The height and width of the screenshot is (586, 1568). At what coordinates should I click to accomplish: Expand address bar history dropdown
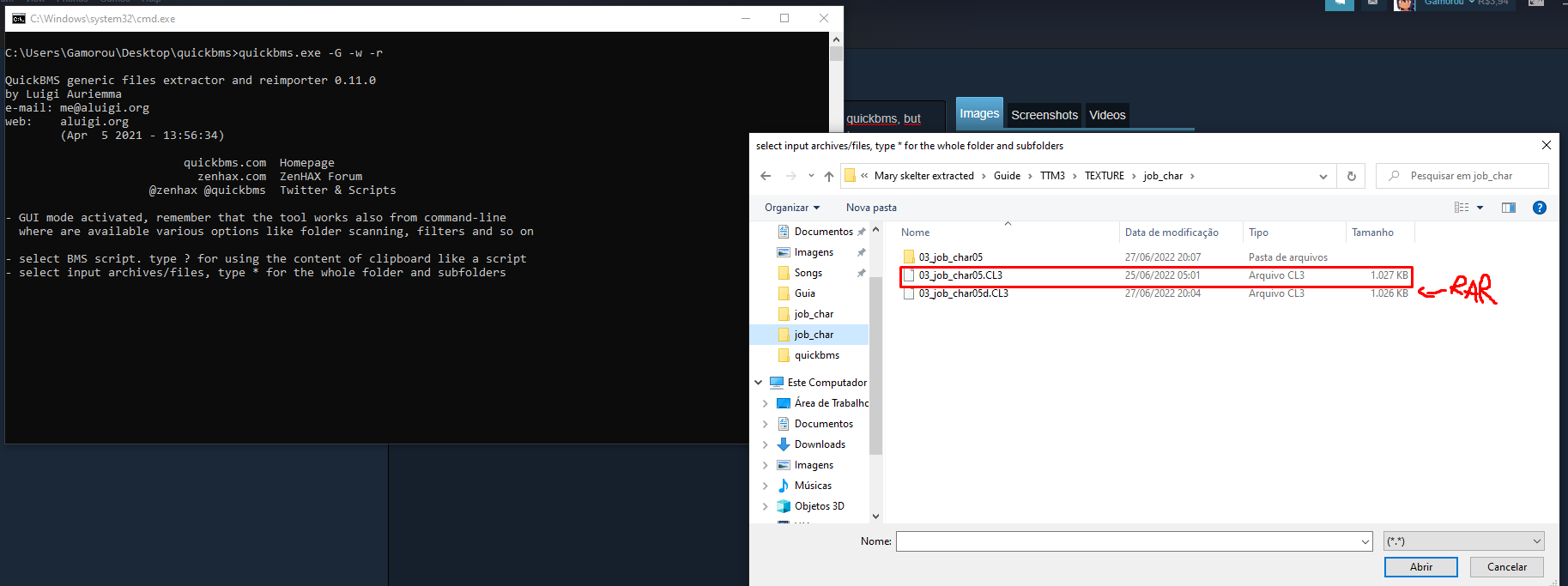pos(1323,176)
